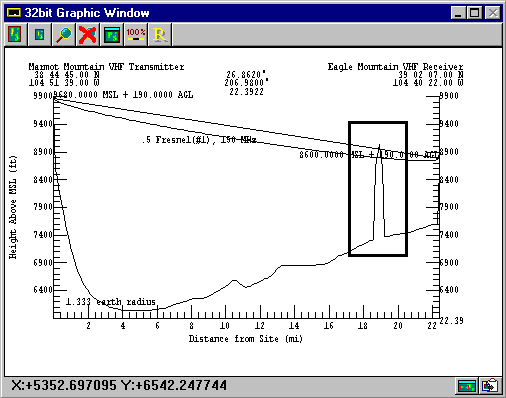Click the copy to clipboard icon
Screen dimensions: 506x398
[490, 386]
